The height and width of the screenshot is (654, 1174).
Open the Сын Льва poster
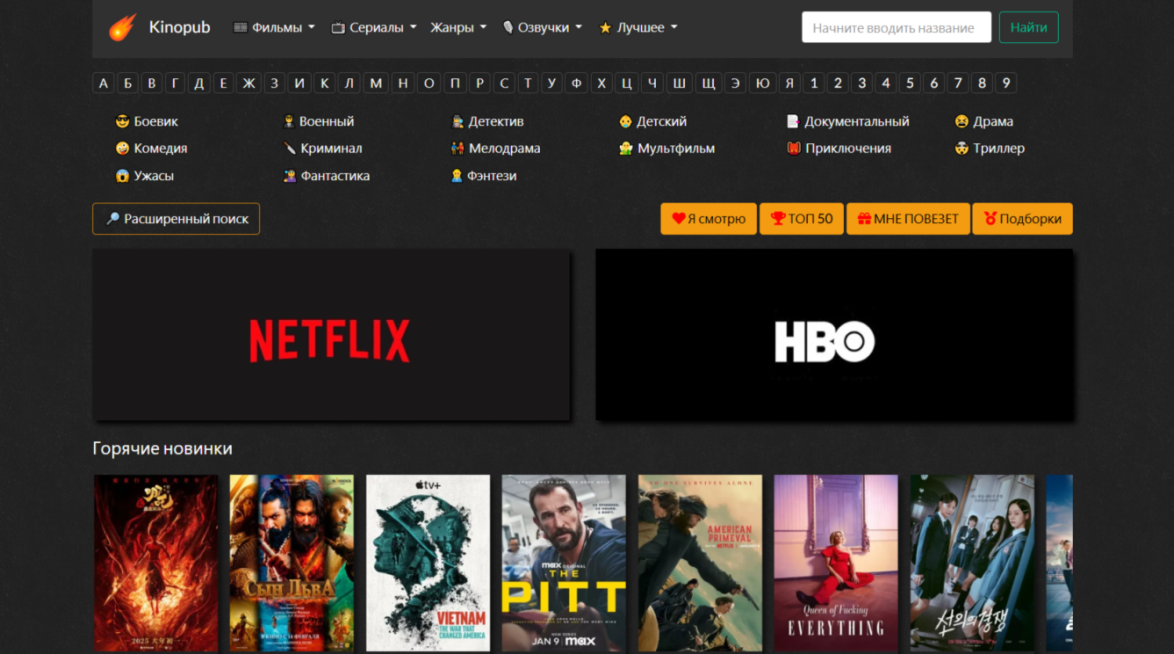pyautogui.click(x=291, y=563)
